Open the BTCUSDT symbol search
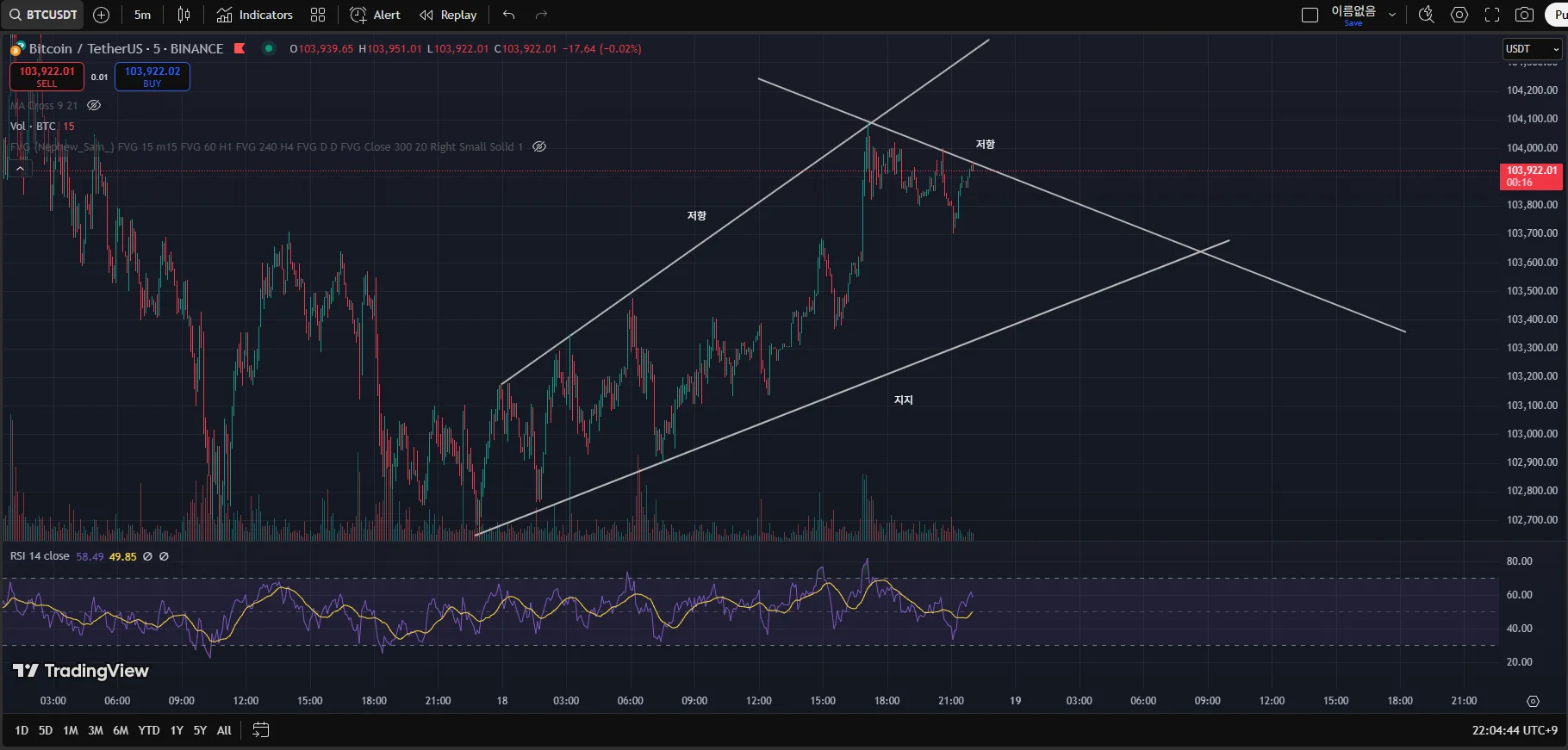1568x750 pixels. [x=43, y=15]
